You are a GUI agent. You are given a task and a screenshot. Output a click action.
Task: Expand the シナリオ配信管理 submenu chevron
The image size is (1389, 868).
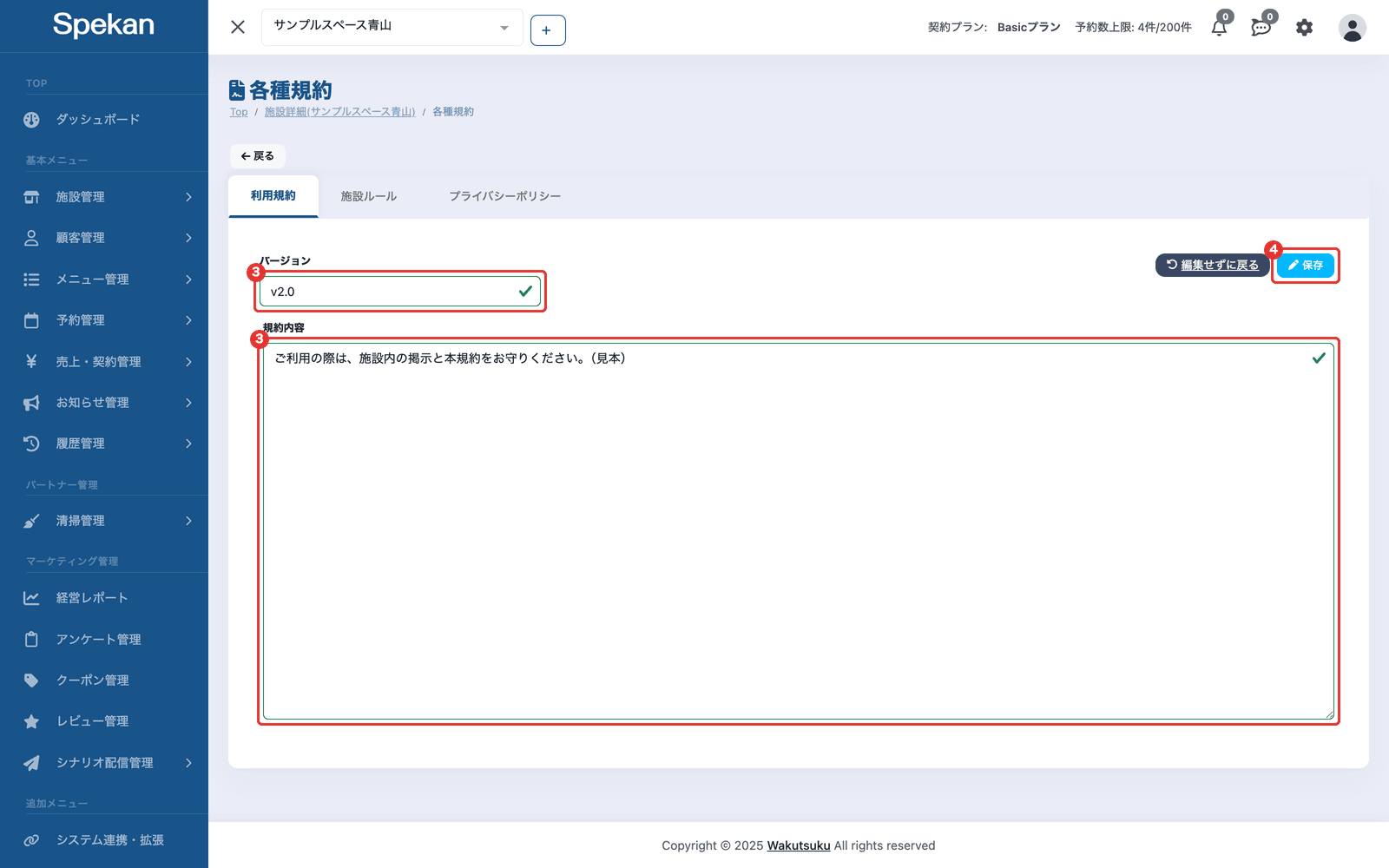pyautogui.click(x=188, y=763)
